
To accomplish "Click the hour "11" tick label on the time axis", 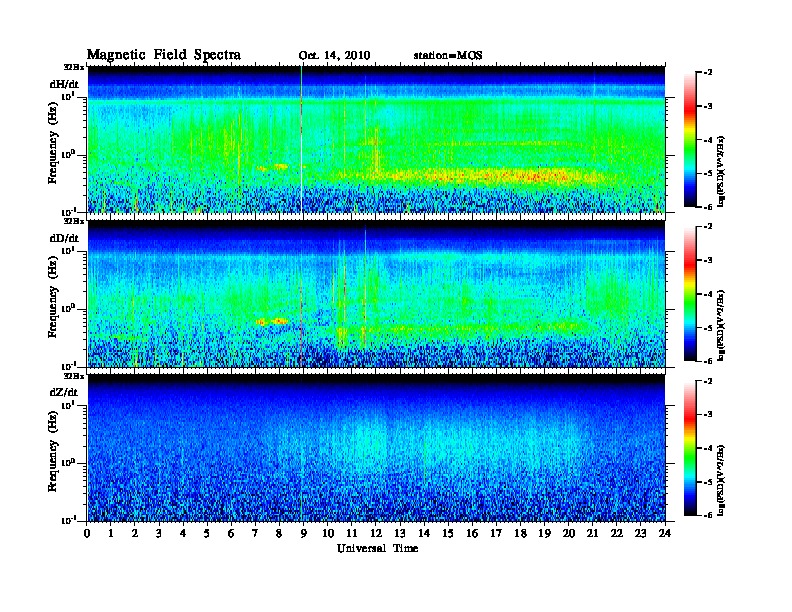I will tap(352, 533).
